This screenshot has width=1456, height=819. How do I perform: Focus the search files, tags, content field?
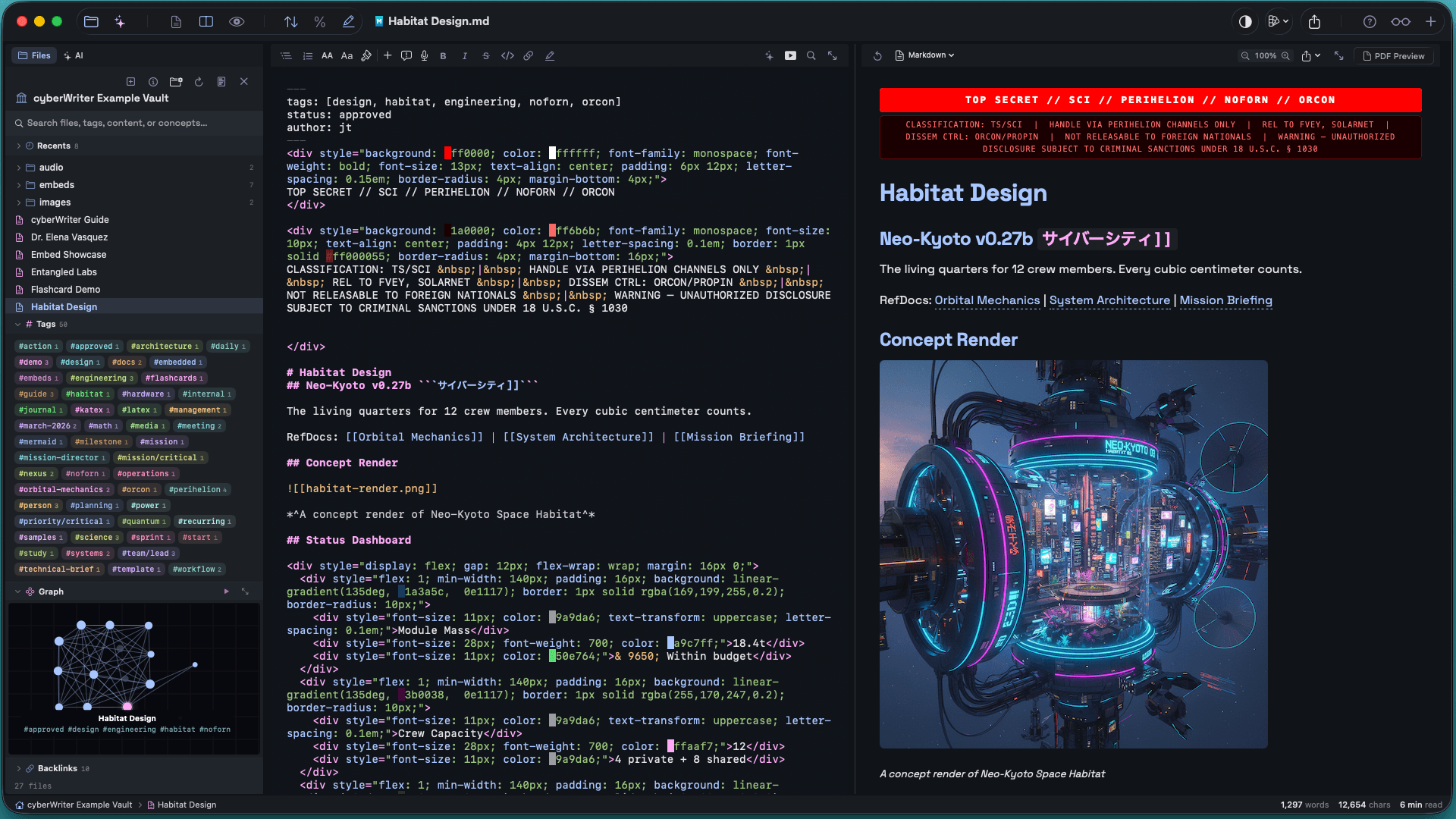(135, 123)
